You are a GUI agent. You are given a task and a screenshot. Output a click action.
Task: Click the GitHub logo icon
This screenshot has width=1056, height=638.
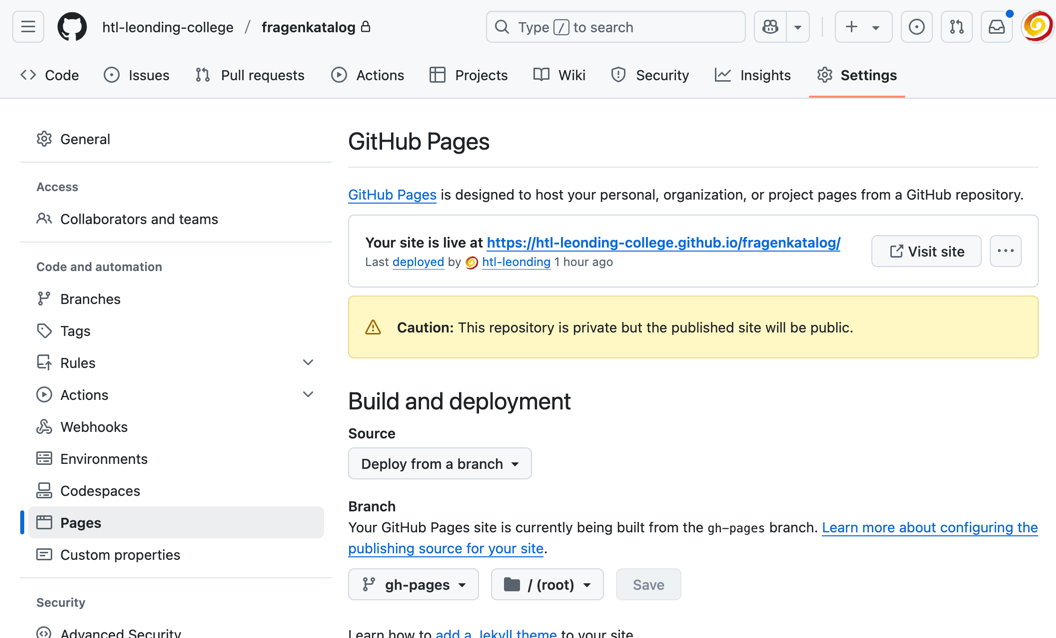point(72,27)
